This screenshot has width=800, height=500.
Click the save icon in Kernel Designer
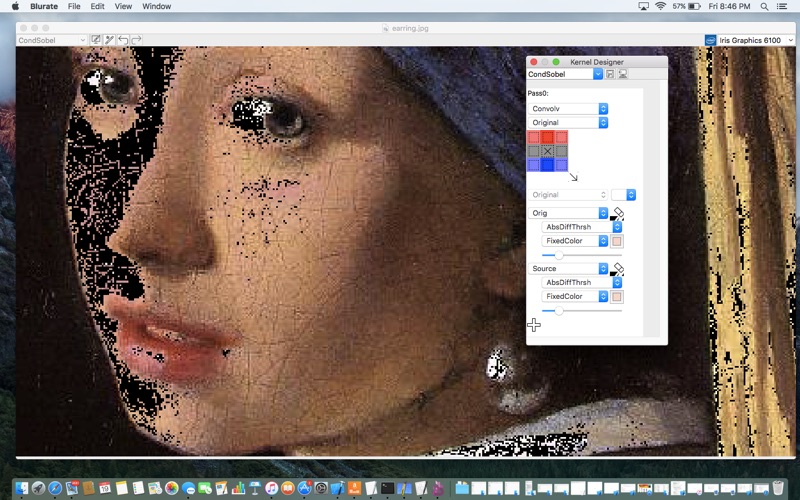(610, 74)
